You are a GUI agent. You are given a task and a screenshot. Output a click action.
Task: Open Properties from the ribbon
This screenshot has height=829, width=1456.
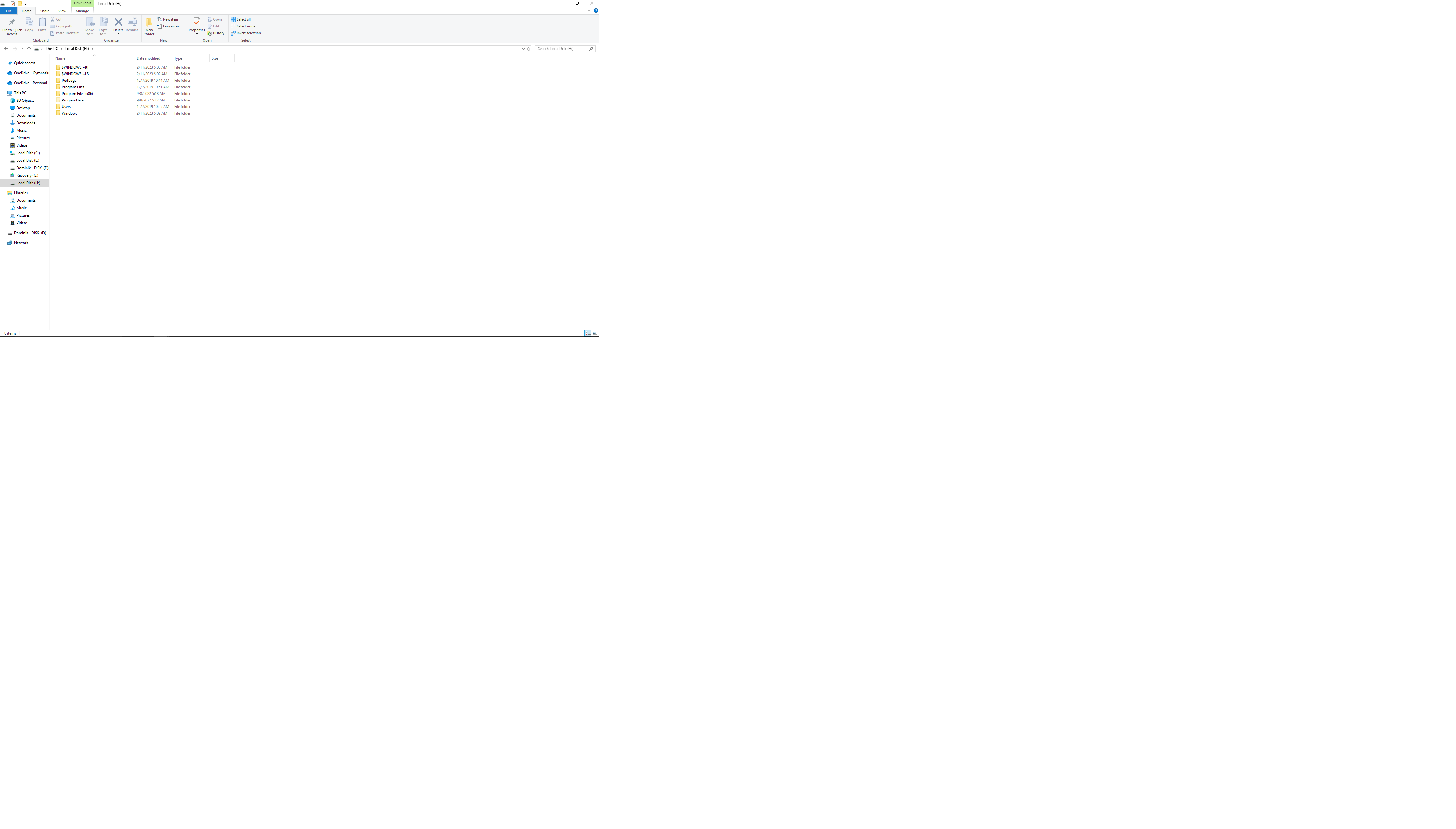tap(196, 26)
